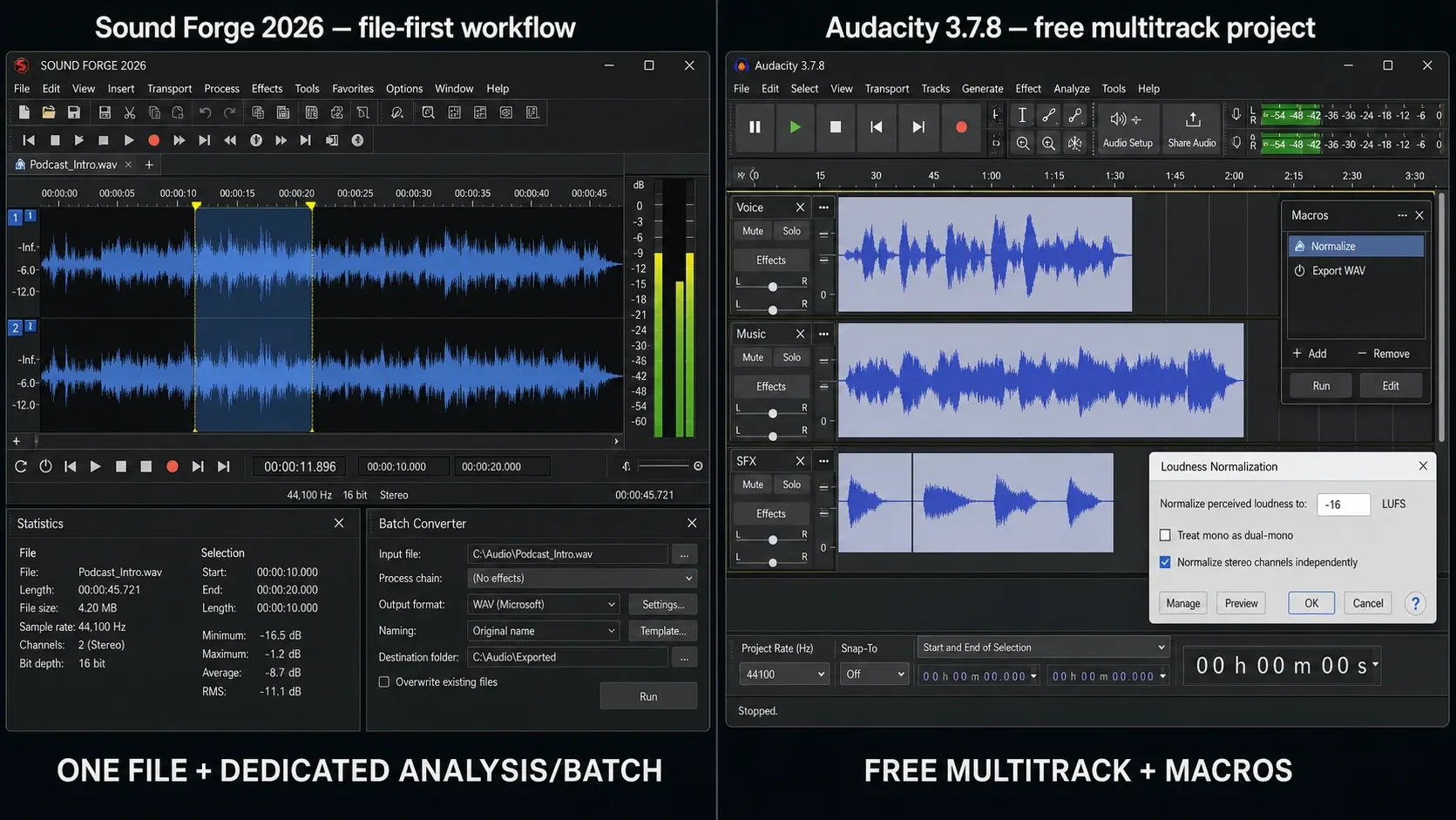
Task: Click the loop playback icon in Sound Forge bottom transport
Action: (x=21, y=467)
